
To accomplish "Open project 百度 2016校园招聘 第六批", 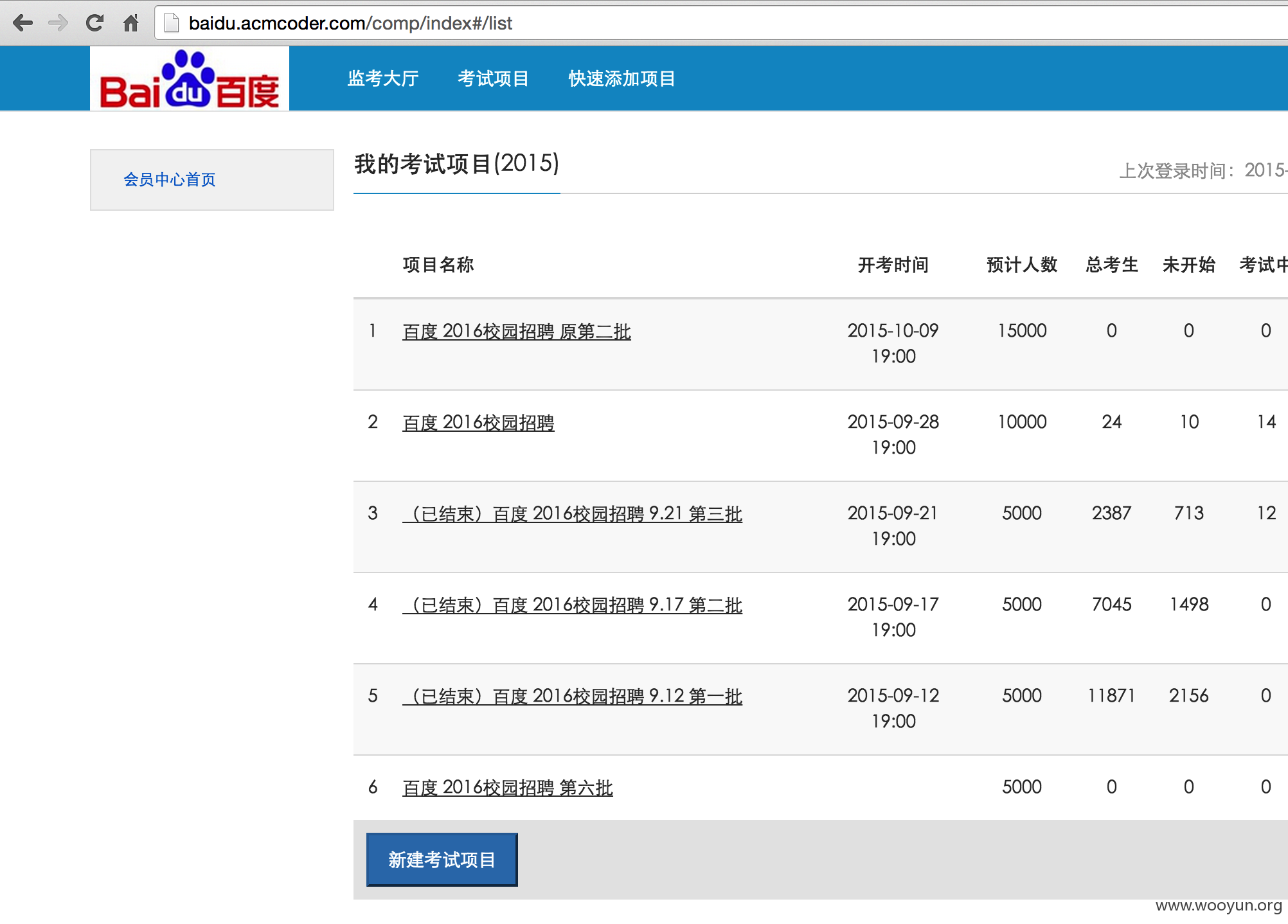I will point(508,788).
